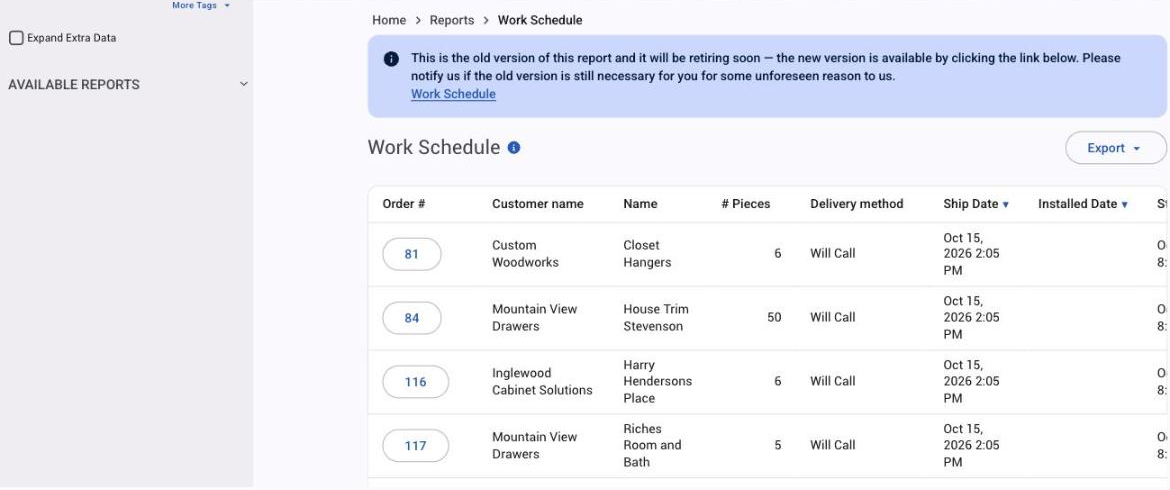Select Work Schedule breadcrumb item
Image resolution: width=1170 pixels, height=490 pixels.
point(539,20)
